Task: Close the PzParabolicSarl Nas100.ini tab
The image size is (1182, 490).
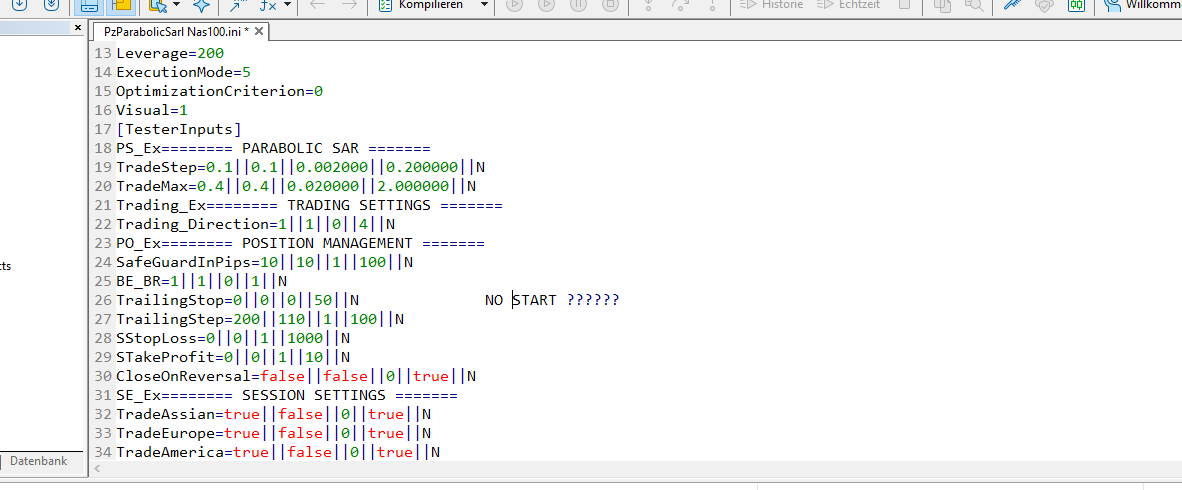Action: point(259,32)
